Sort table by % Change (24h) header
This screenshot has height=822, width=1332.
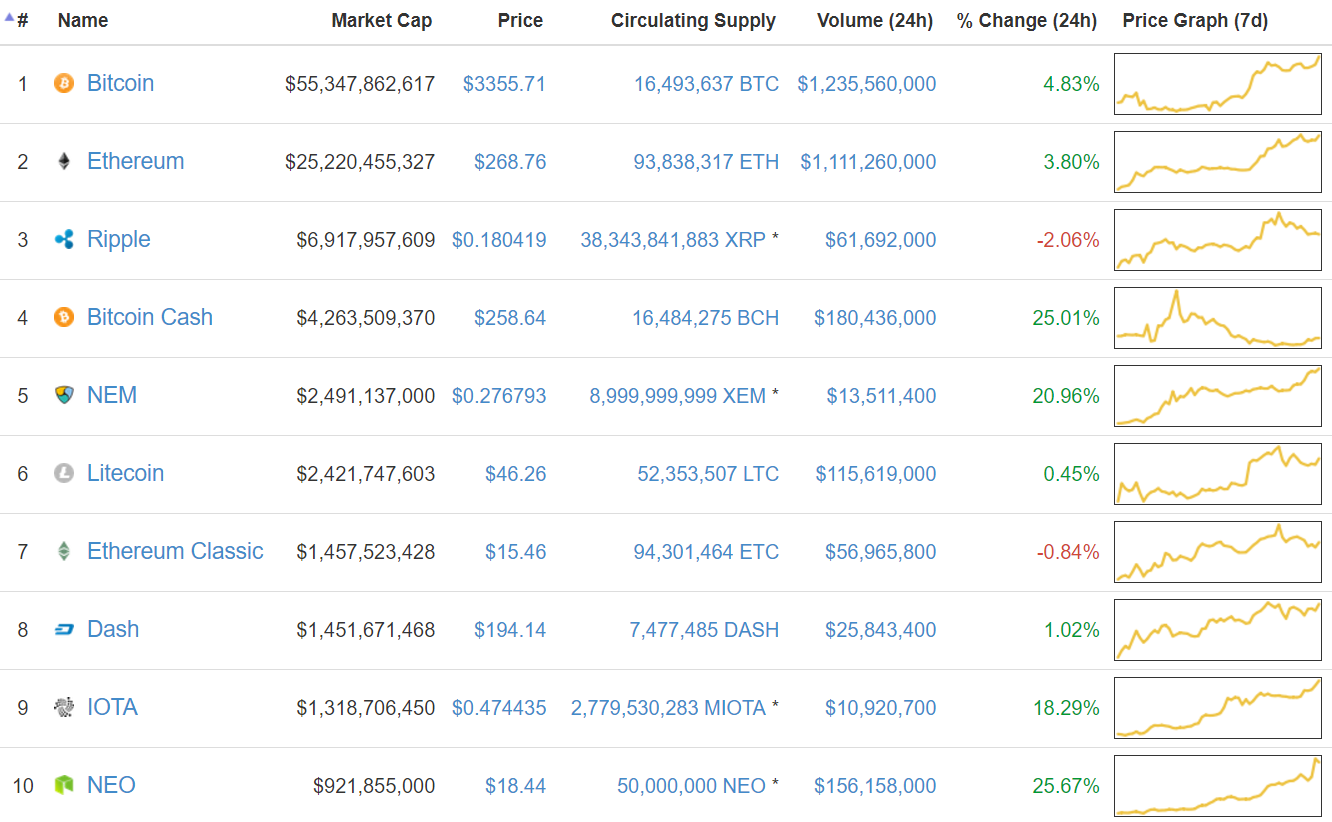pos(1026,21)
